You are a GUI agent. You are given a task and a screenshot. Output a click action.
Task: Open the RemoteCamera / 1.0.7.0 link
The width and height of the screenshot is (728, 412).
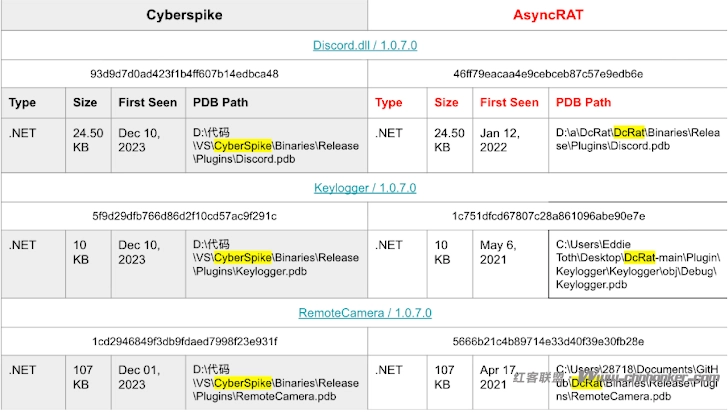(365, 313)
